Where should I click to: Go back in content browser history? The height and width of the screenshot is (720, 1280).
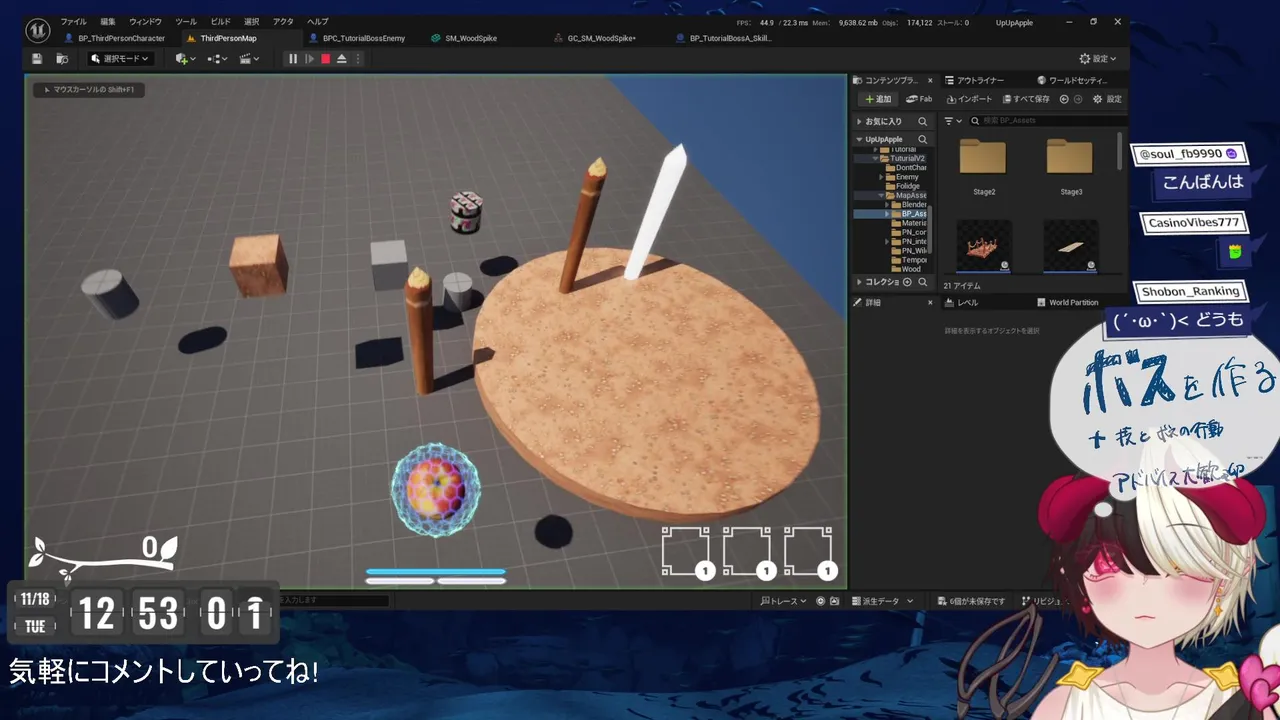1064,99
